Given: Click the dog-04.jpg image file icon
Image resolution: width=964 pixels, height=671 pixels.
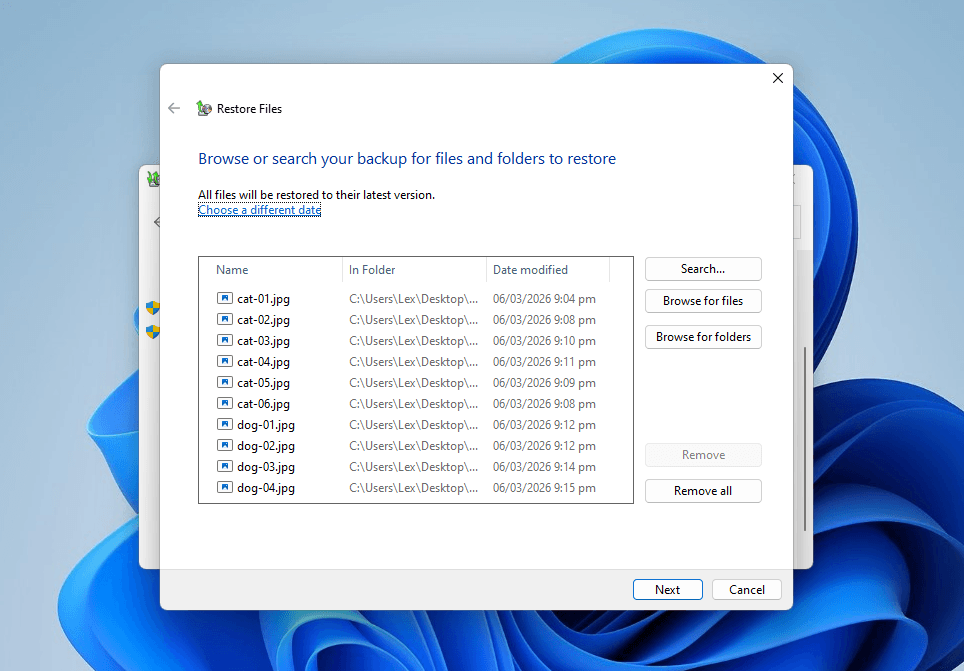Looking at the screenshot, I should [225, 487].
